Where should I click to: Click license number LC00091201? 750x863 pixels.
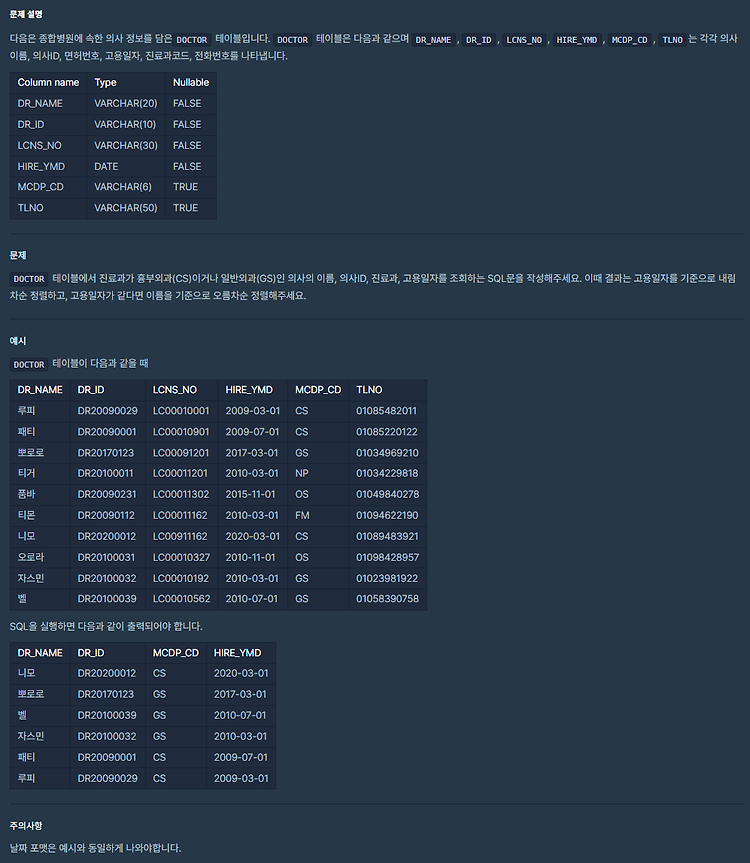(x=181, y=452)
